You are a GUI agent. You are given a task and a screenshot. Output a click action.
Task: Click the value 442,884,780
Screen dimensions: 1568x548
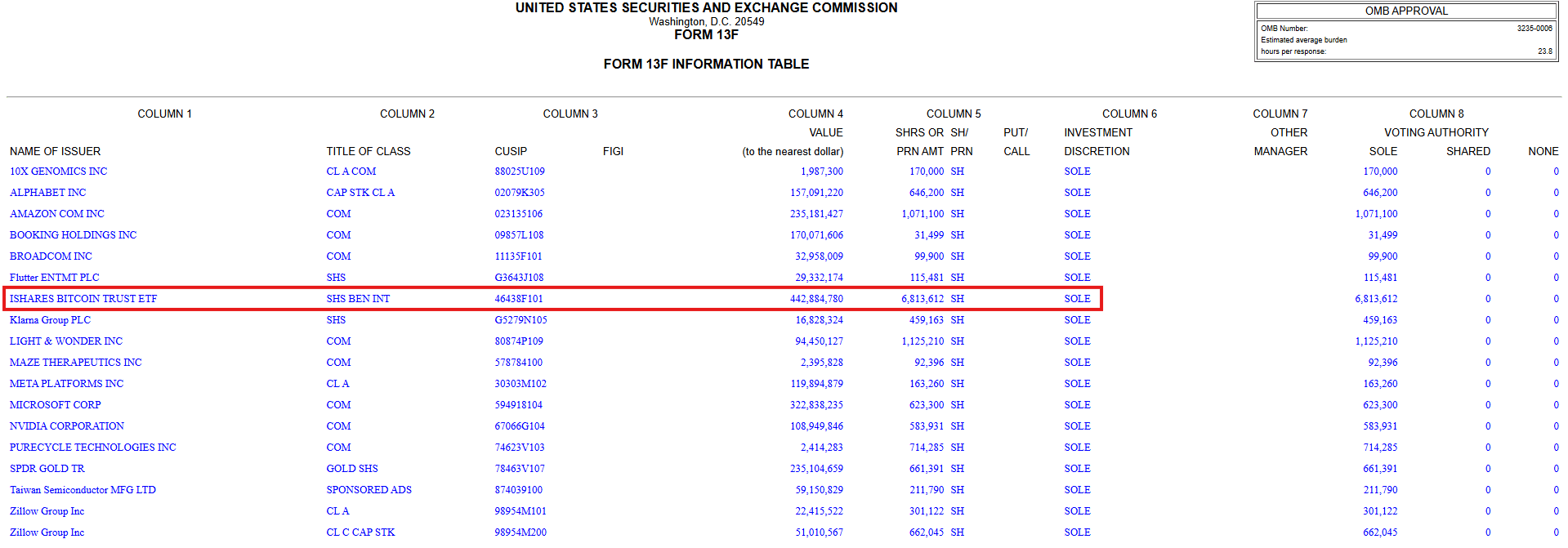[x=816, y=299]
